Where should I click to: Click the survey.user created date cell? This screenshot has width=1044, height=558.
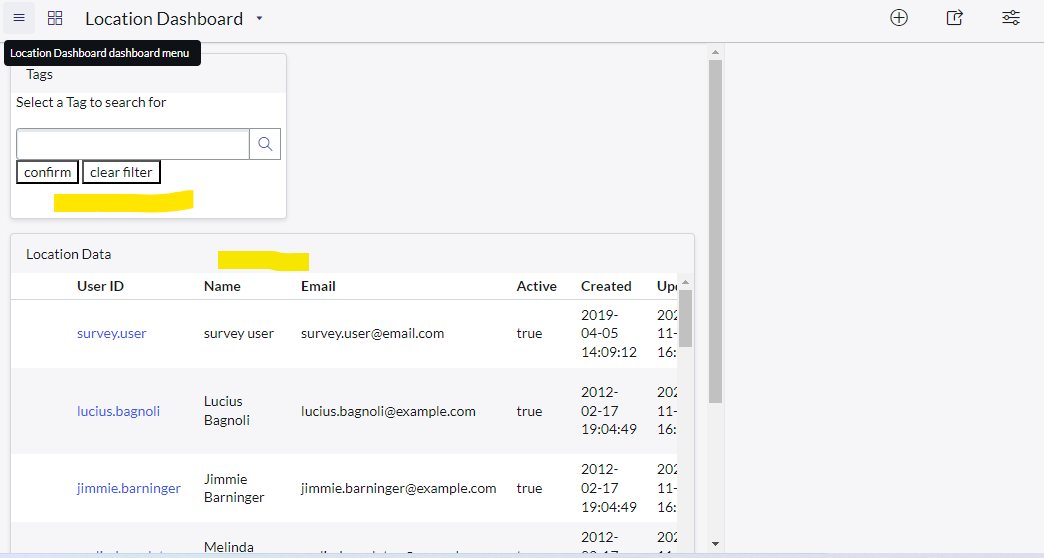[x=609, y=334]
